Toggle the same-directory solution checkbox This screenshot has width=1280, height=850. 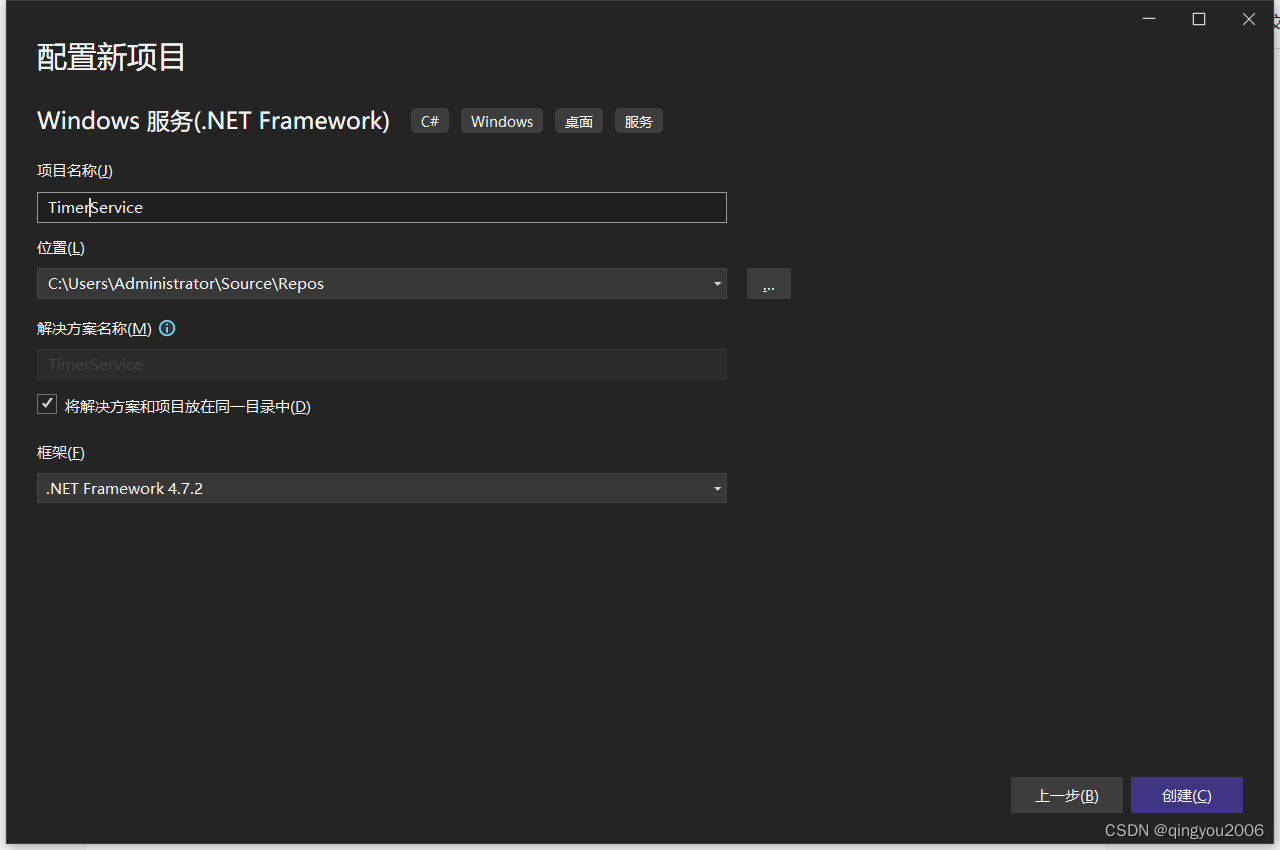tap(47, 404)
